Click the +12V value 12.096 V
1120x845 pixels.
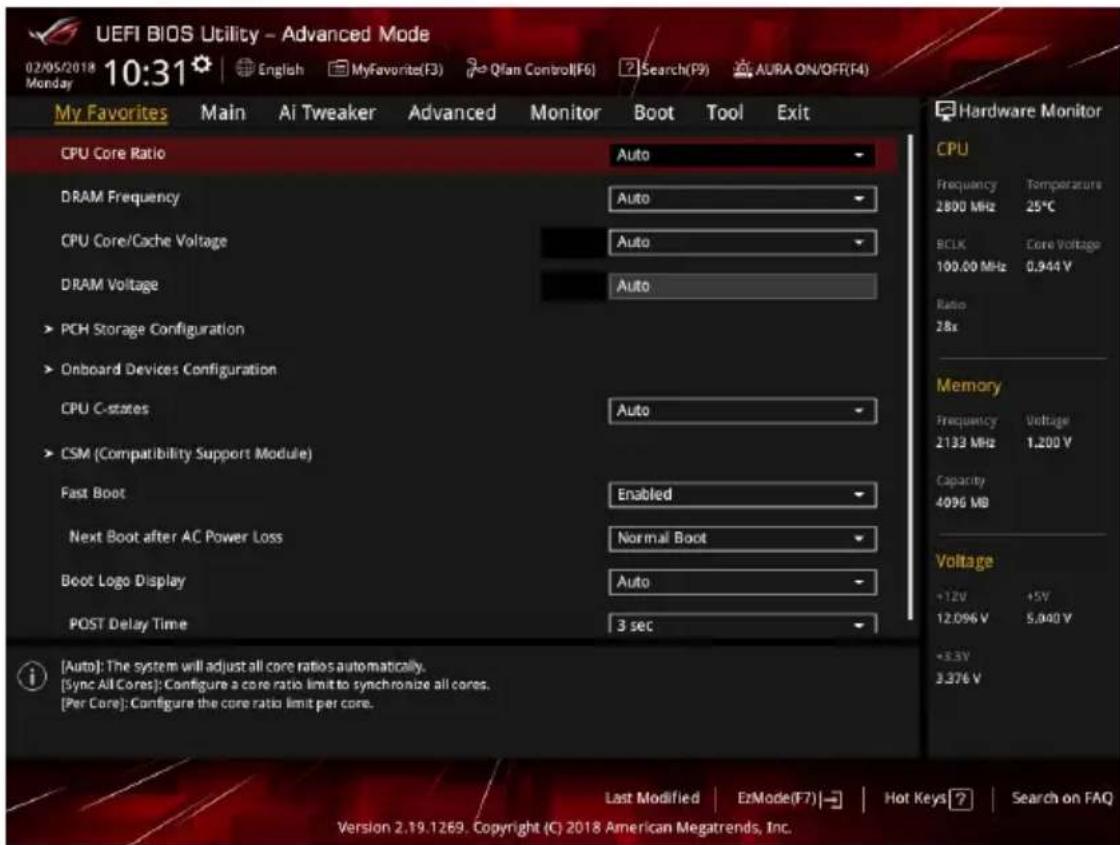[962, 619]
